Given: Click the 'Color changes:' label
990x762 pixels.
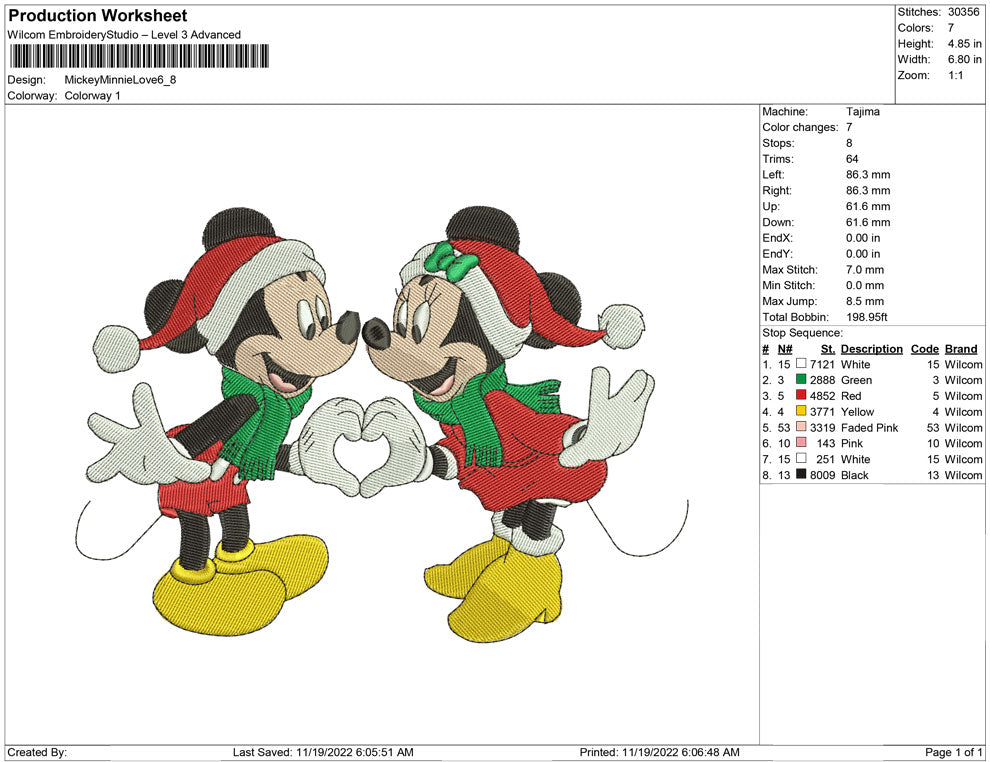Looking at the screenshot, I should click(x=800, y=127).
